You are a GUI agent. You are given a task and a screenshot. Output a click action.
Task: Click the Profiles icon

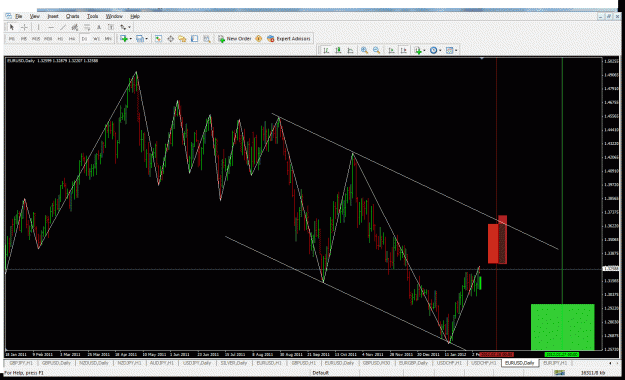coord(140,39)
